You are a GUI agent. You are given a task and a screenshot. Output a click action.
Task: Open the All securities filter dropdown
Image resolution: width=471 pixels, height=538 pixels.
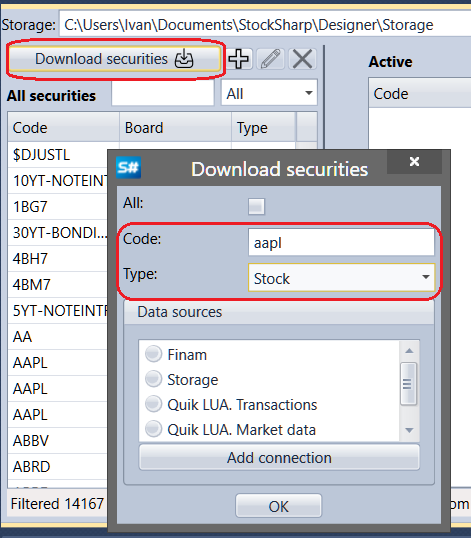click(x=269, y=93)
